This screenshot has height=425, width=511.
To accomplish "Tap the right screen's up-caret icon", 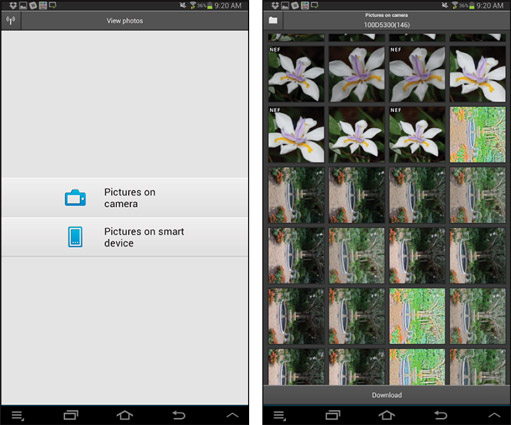I will 494,415.
